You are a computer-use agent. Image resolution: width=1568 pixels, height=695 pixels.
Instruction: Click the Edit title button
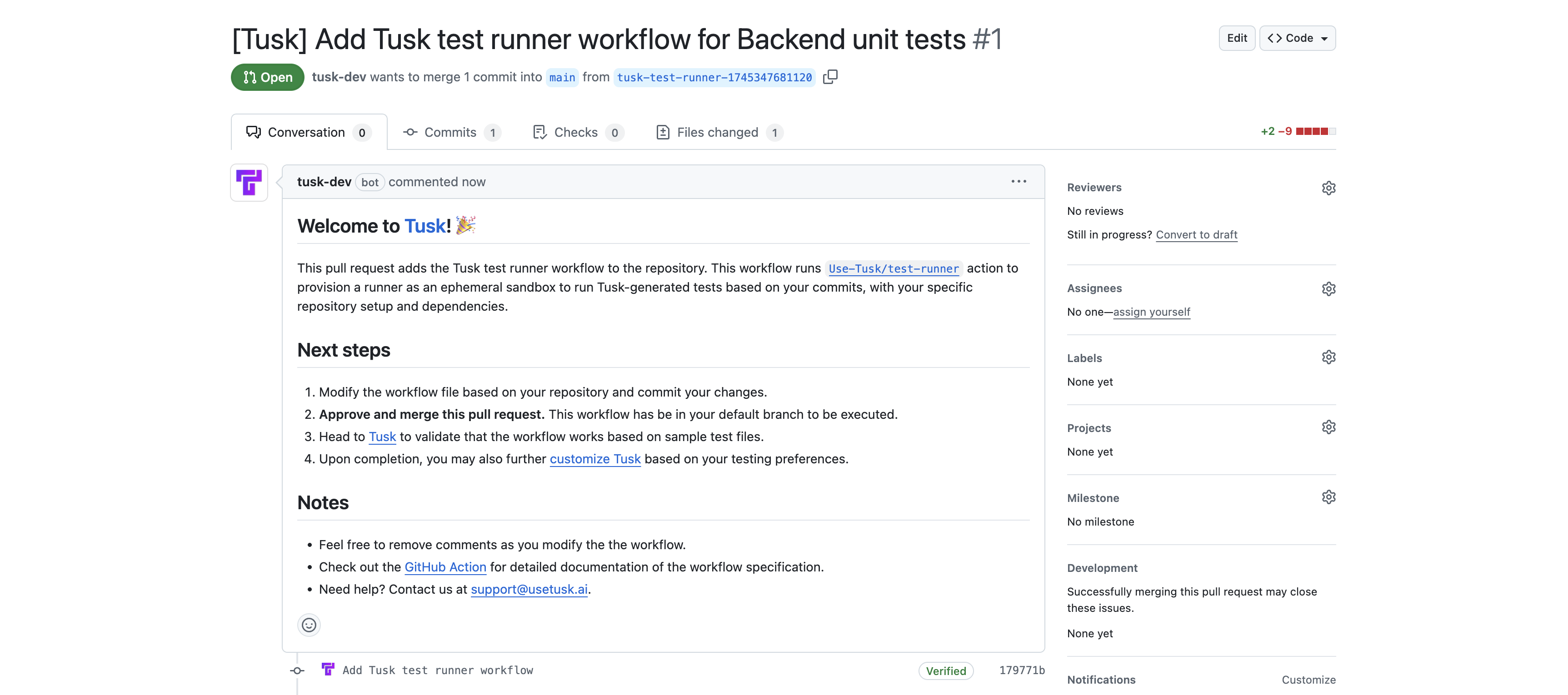1237,38
